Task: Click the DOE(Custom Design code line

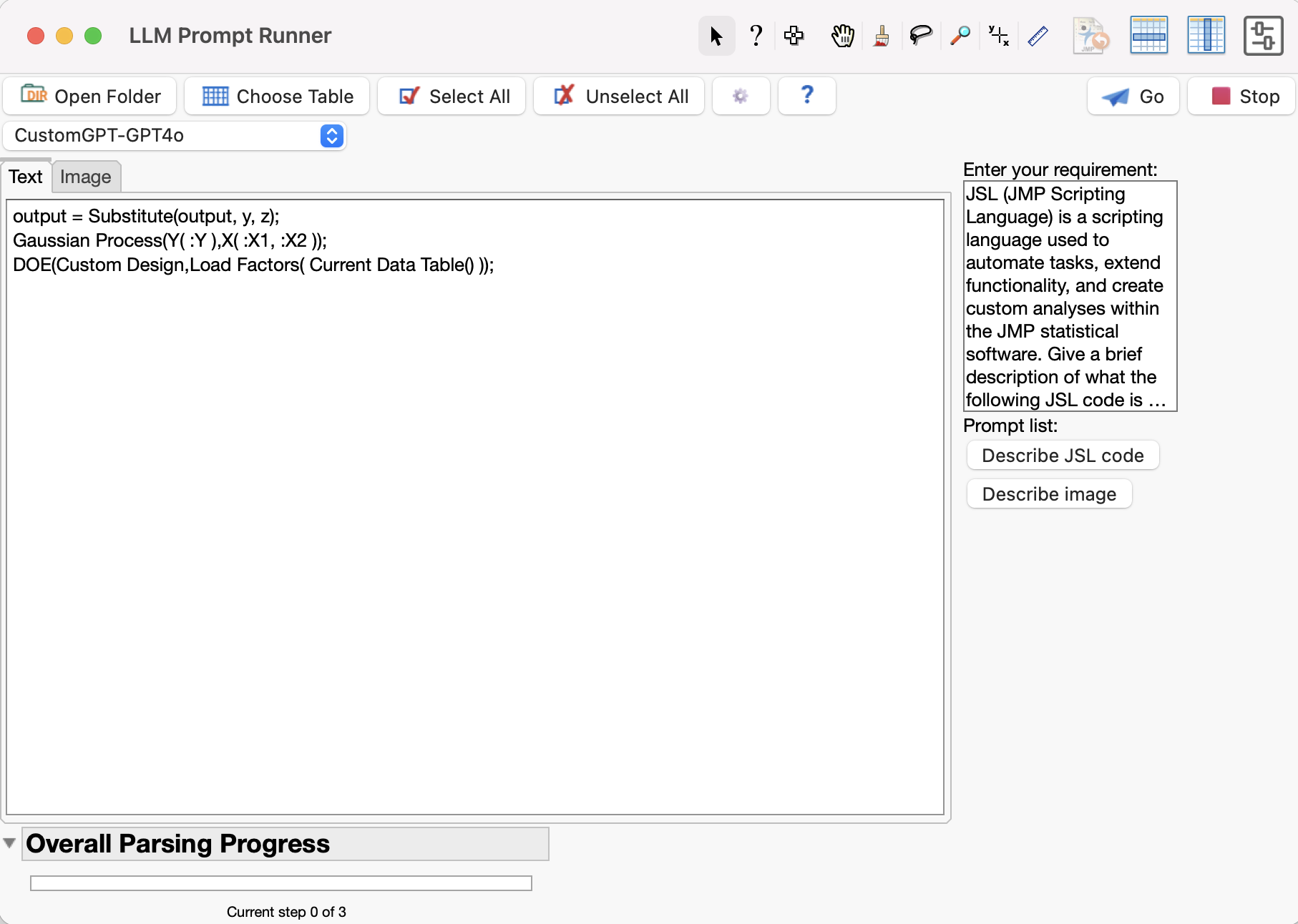Action: [253, 265]
